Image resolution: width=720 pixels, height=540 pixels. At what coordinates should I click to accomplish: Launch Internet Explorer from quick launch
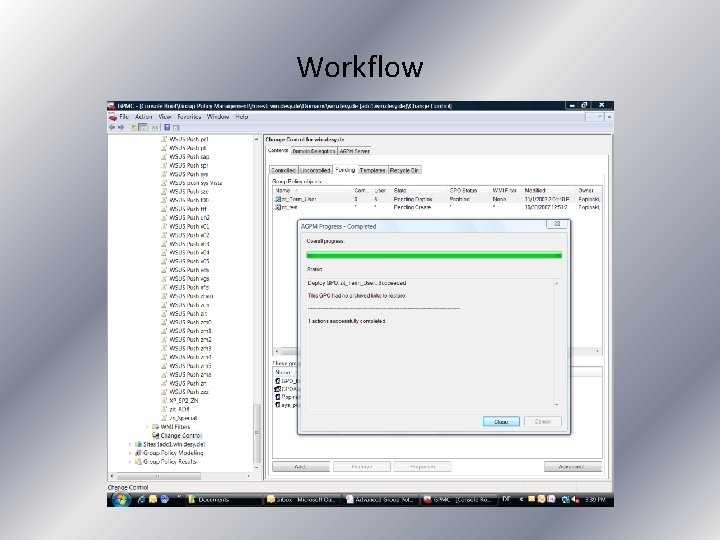[141, 500]
